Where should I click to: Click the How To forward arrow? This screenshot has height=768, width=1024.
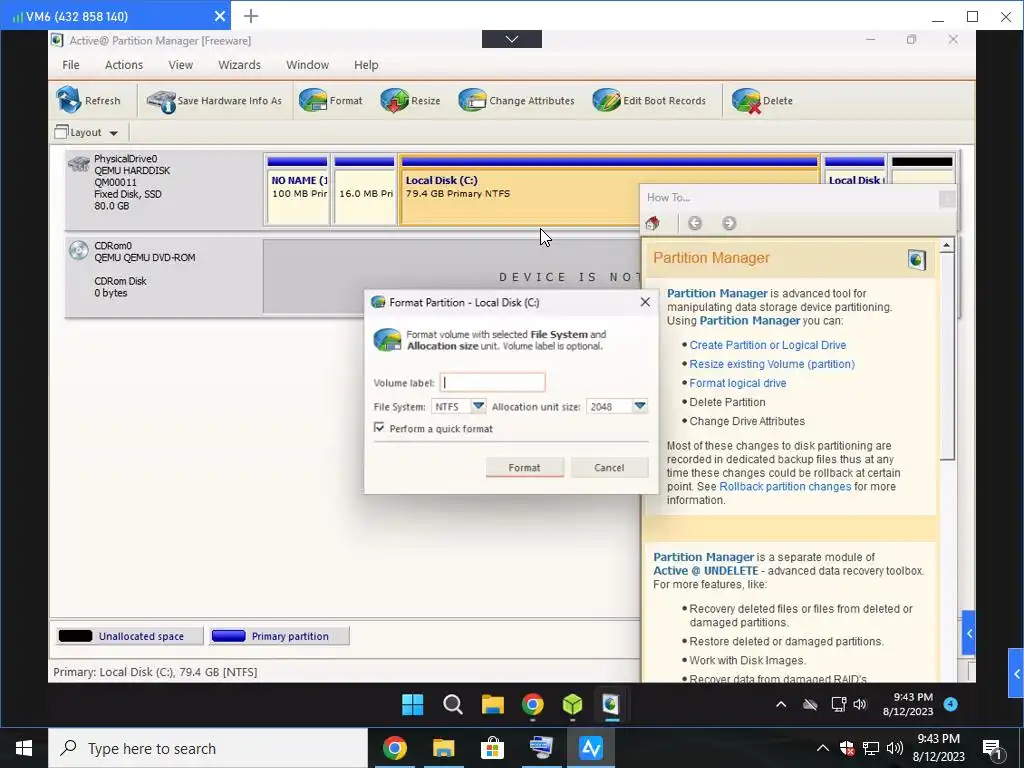[729, 223]
